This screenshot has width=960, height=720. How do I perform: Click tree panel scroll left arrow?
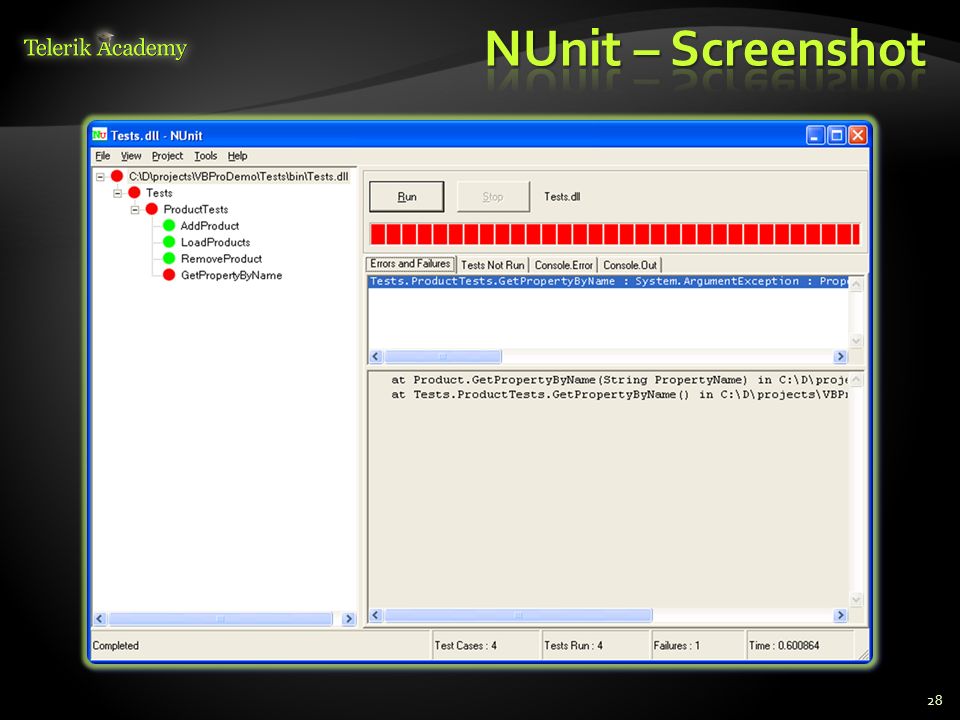(x=100, y=619)
